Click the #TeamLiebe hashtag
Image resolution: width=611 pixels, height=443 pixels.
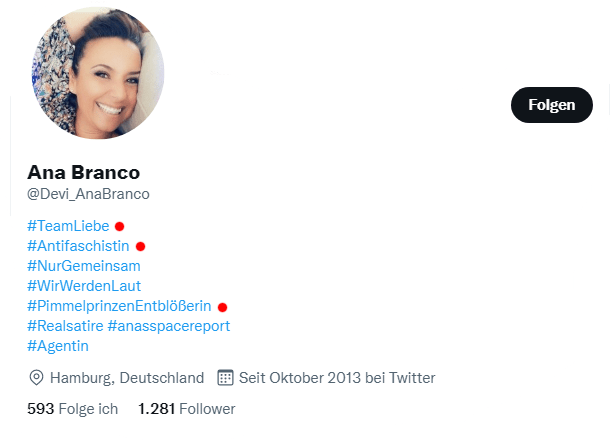[x=68, y=226]
